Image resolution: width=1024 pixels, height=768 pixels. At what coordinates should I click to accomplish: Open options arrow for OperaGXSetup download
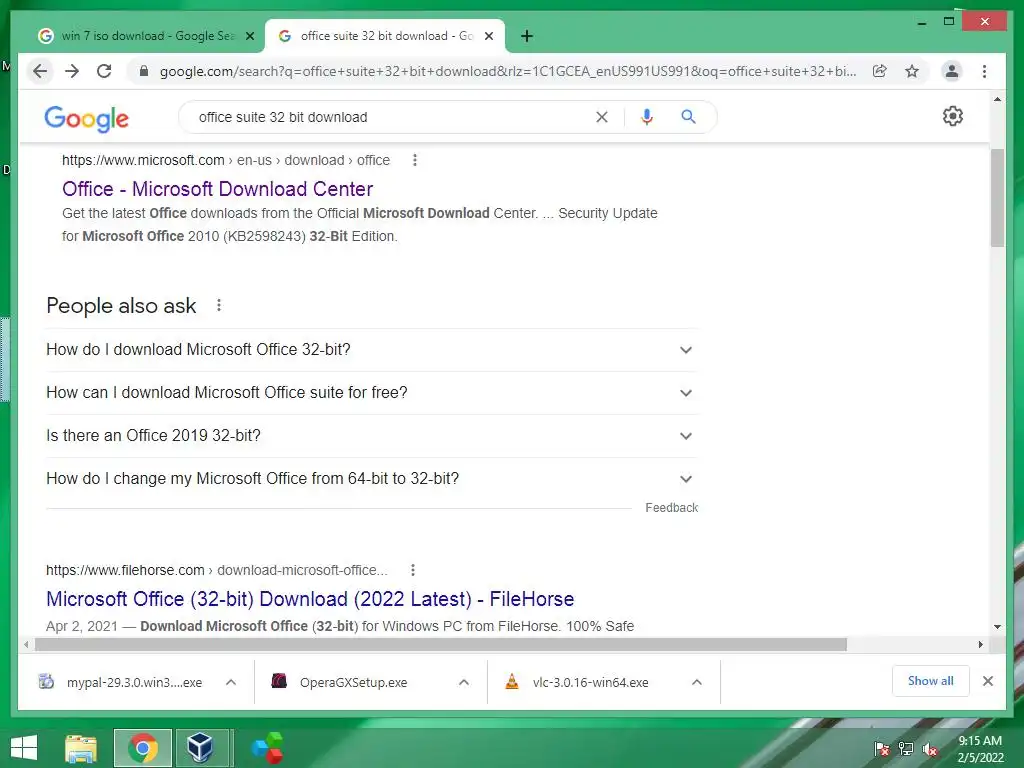[464, 682]
